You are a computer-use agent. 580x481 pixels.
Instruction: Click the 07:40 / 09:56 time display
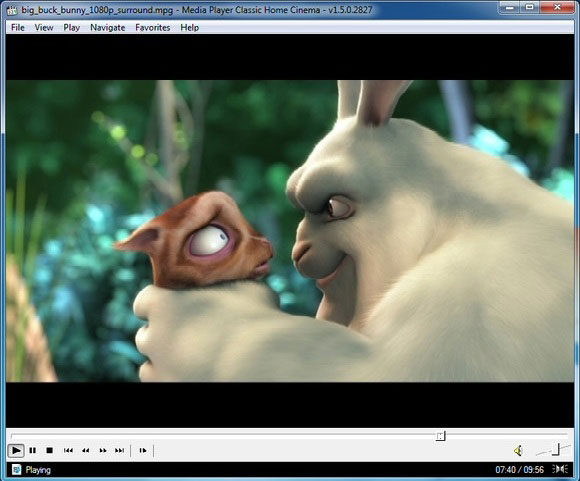(519, 470)
